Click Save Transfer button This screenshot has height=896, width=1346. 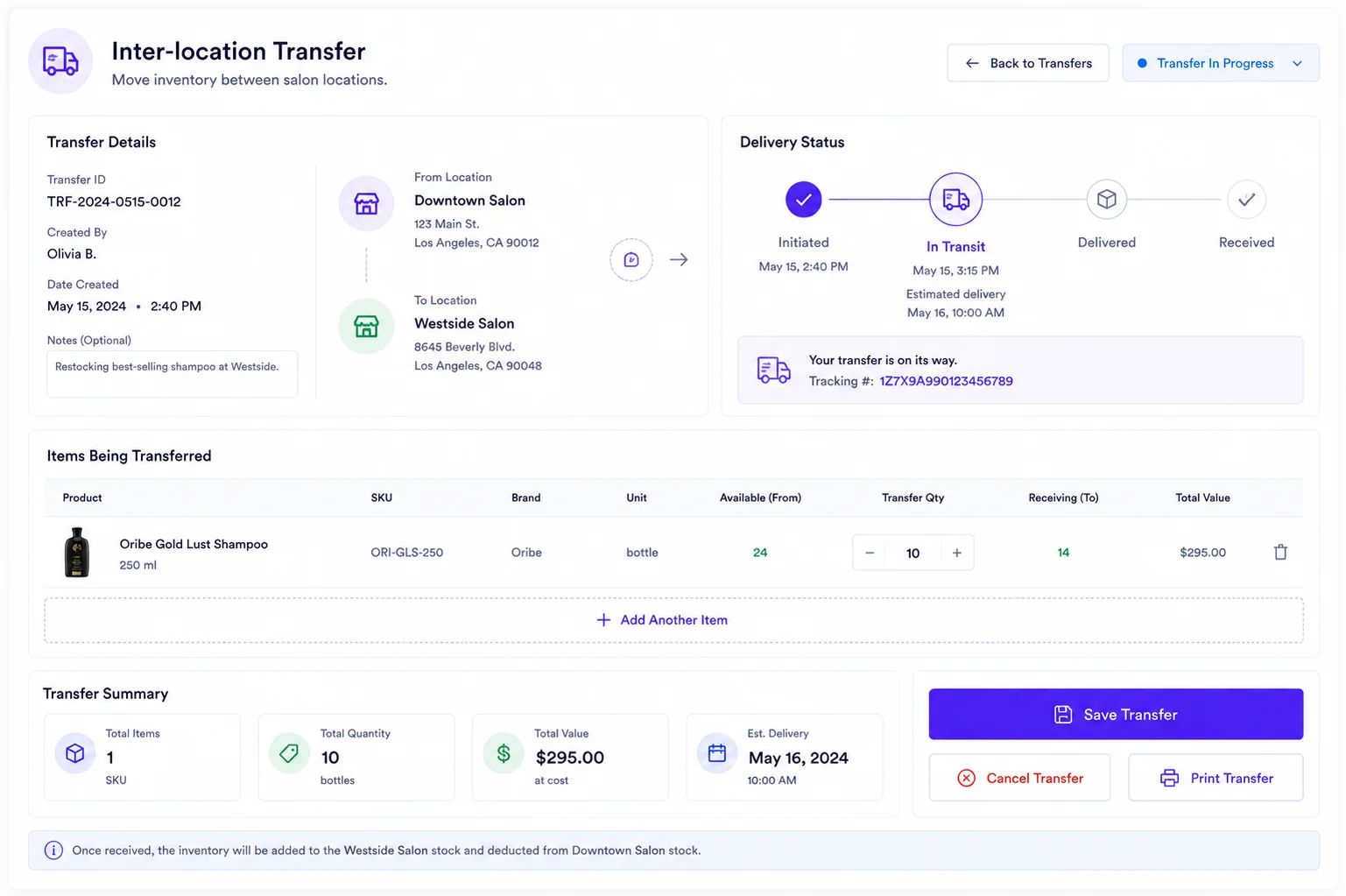(1116, 714)
